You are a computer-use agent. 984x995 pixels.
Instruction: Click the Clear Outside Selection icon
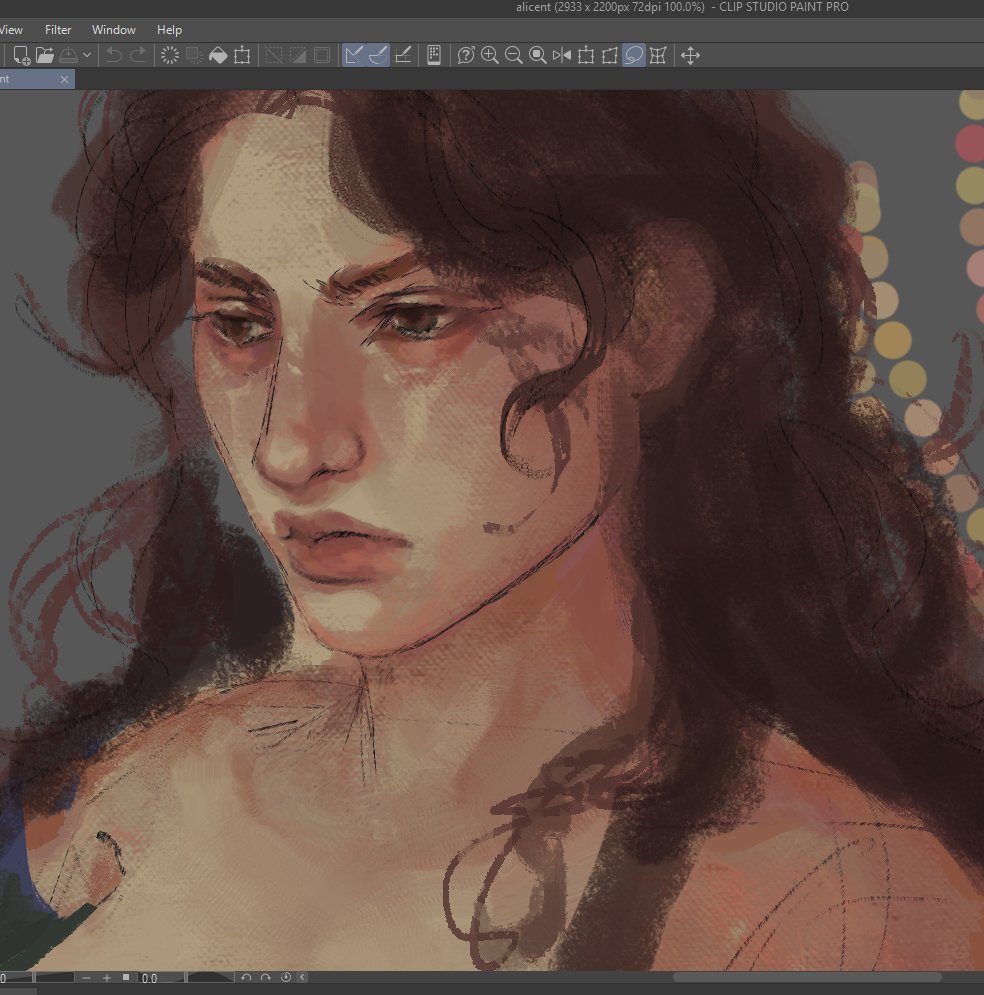tap(194, 55)
